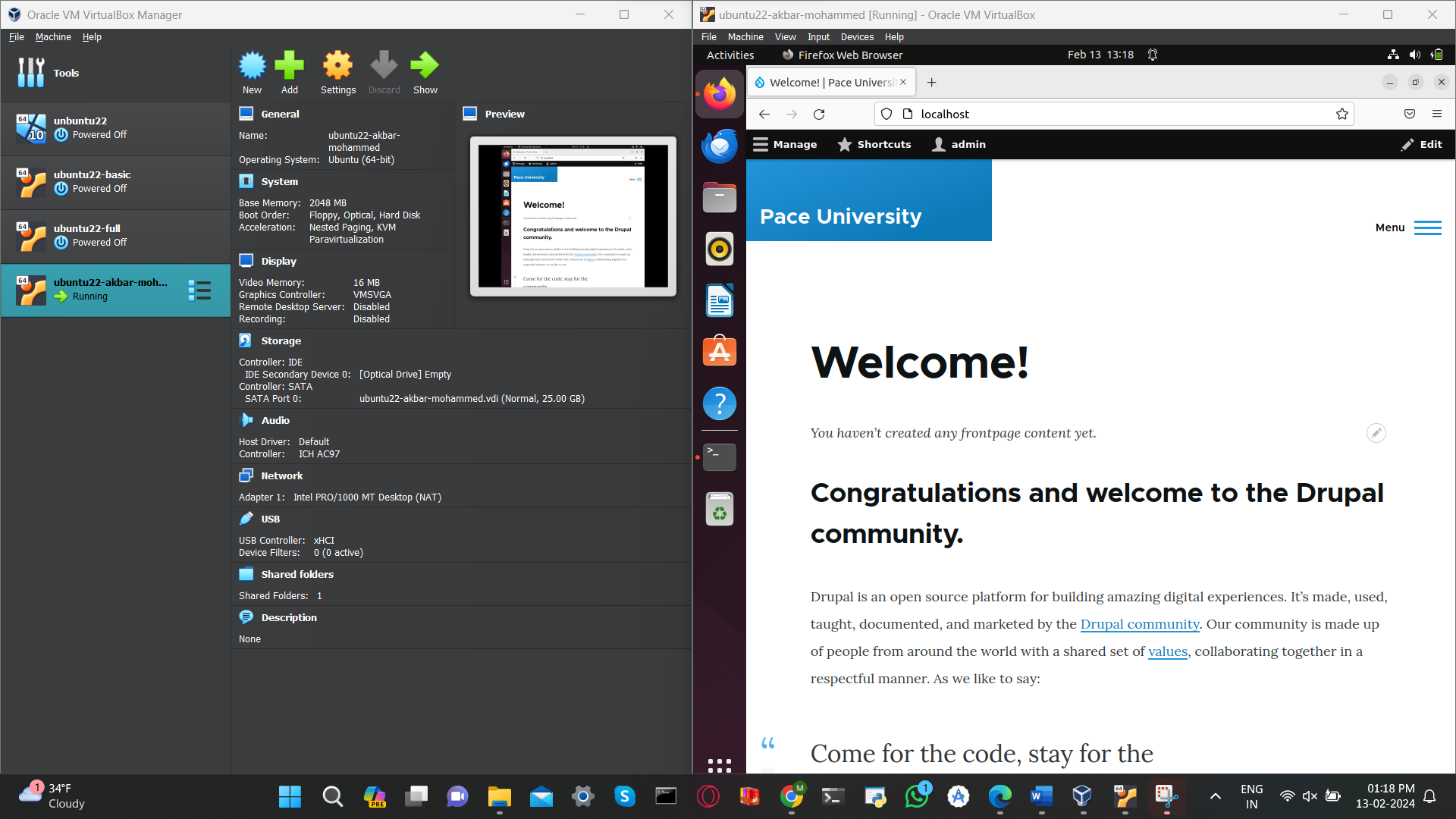Open Tools in VirtualBox Manager sidebar
This screenshot has width=1456, height=819.
pyautogui.click(x=115, y=73)
